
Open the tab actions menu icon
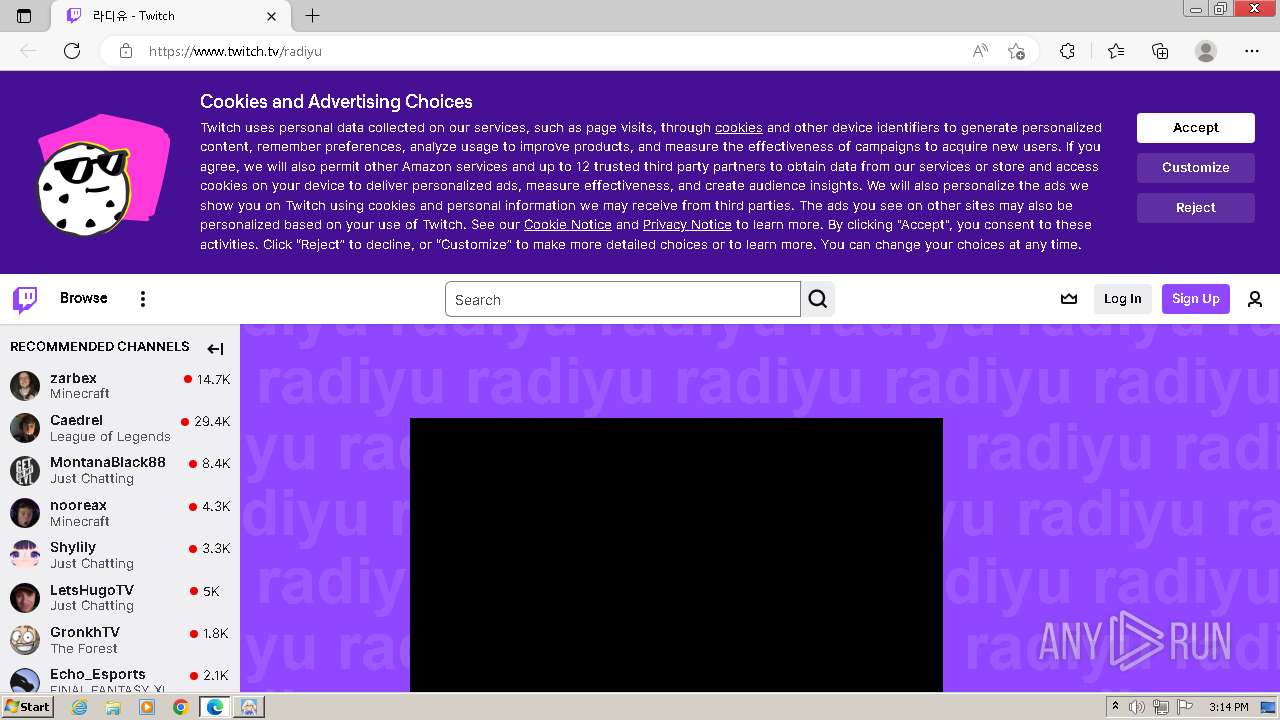(x=24, y=16)
